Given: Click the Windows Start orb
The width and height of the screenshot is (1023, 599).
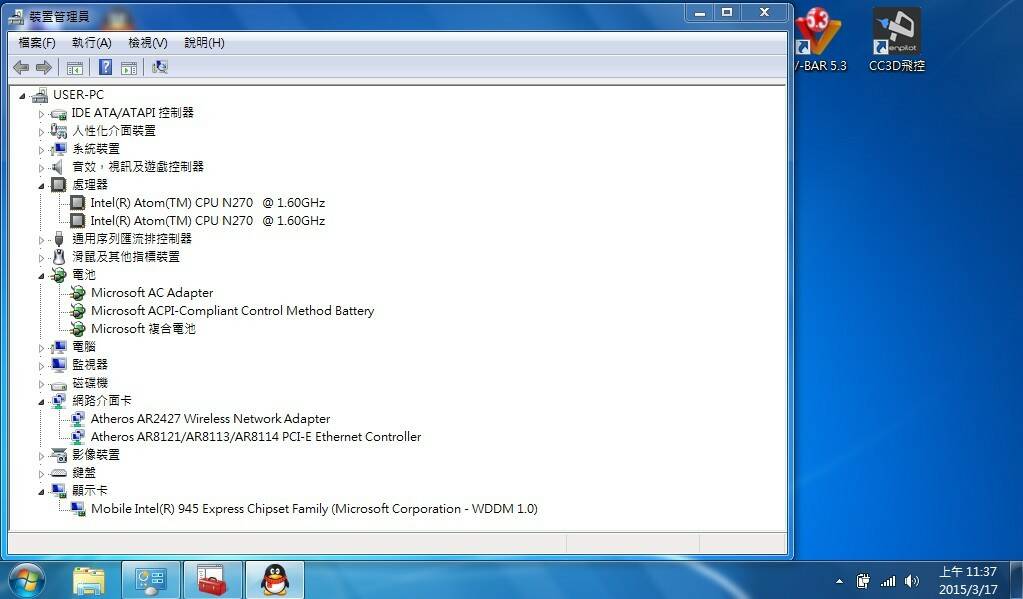Looking at the screenshot, I should point(26,580).
